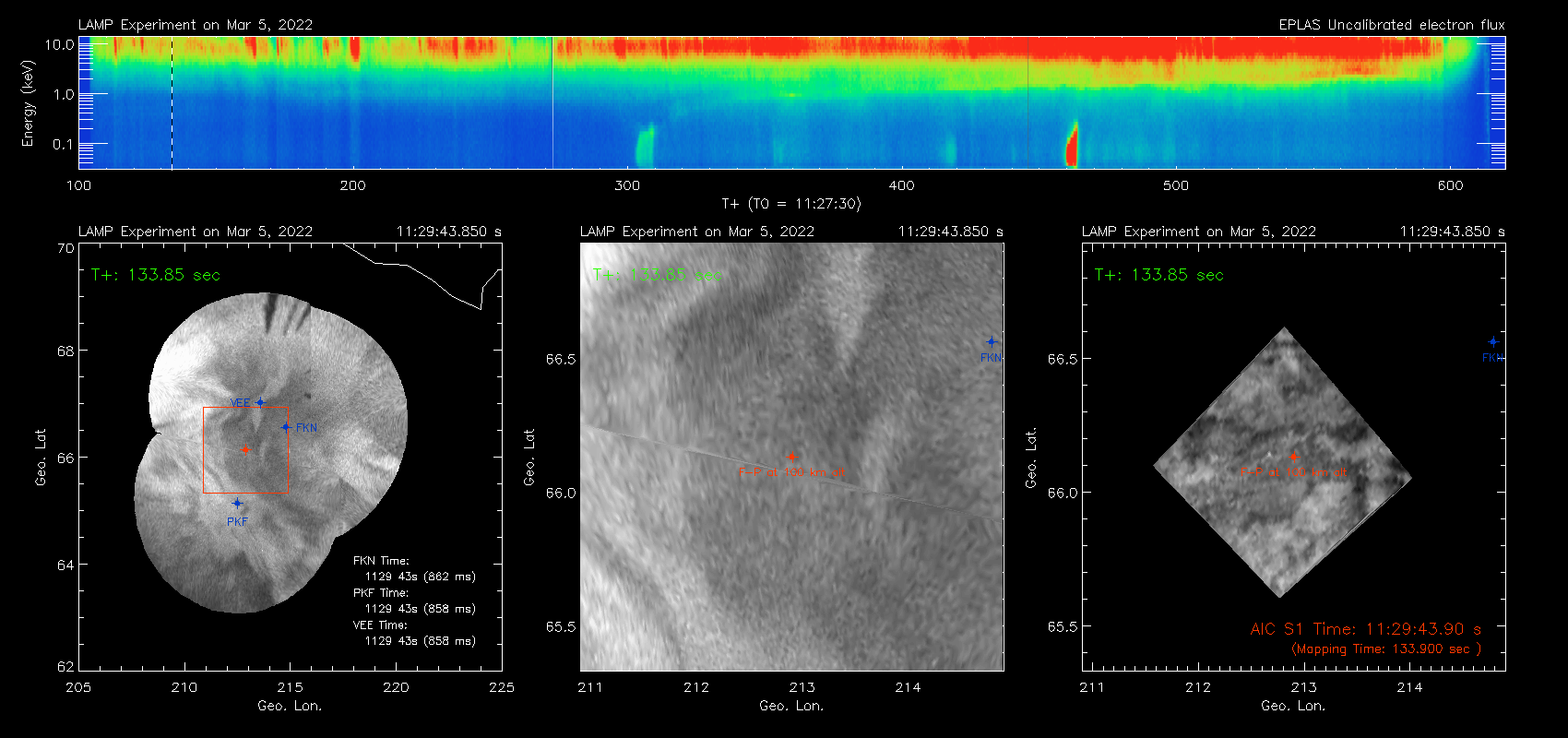Click the '1129 43s (862 ms)' value

pos(420,577)
